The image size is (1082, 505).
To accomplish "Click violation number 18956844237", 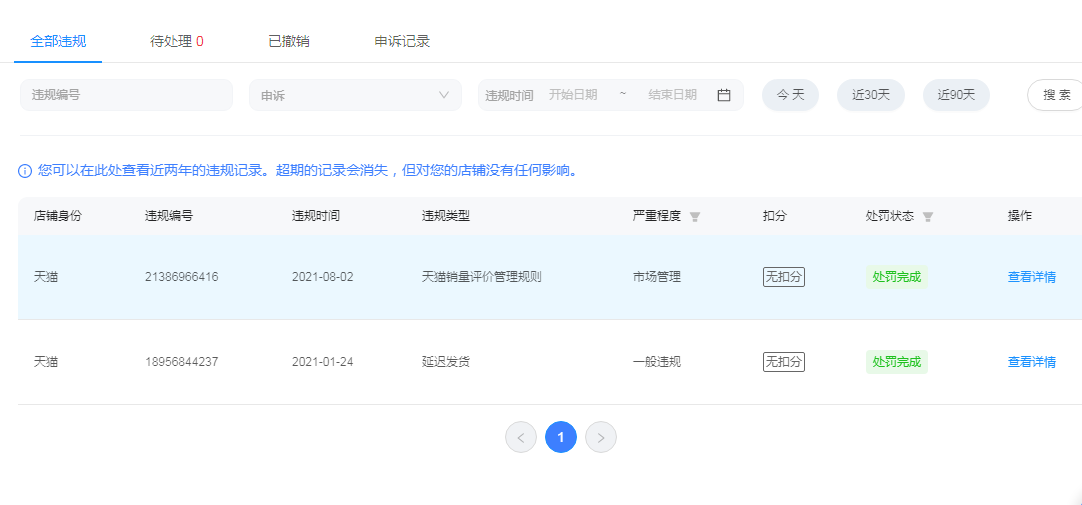I will point(181,362).
